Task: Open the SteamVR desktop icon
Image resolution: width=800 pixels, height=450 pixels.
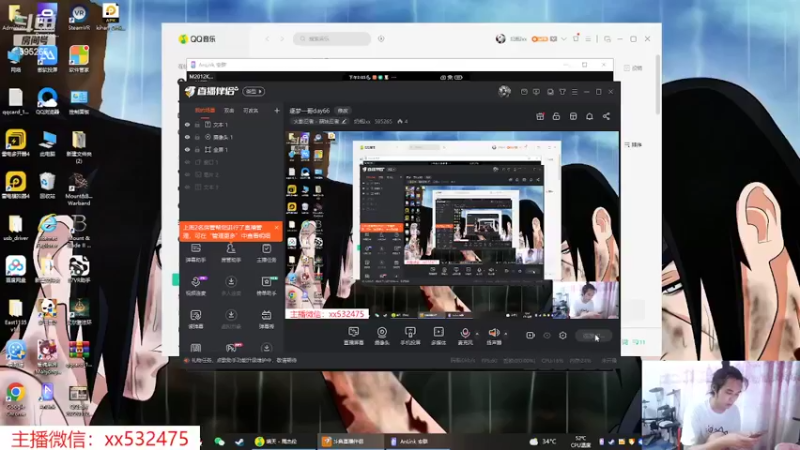Action: (x=79, y=17)
